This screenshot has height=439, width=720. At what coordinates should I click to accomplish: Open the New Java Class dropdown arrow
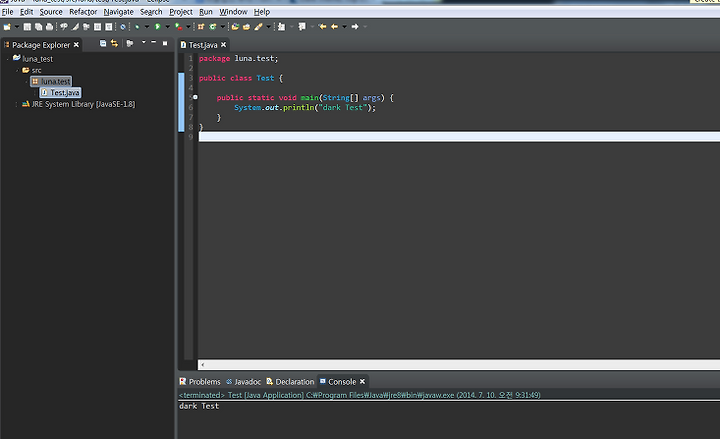(x=223, y=27)
